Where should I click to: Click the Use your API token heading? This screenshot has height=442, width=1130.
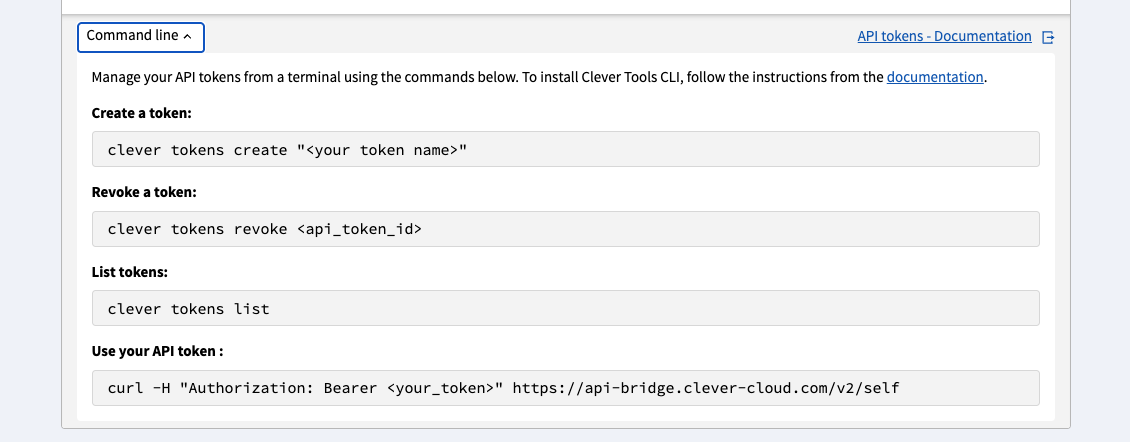[x=156, y=351]
